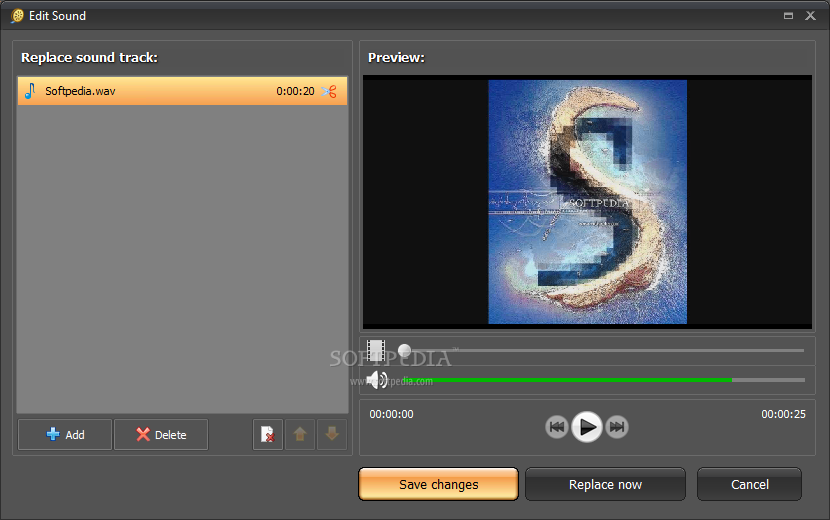Viewport: 830px width, 520px height.
Task: Move the track up with the up arrow
Action: 300,435
